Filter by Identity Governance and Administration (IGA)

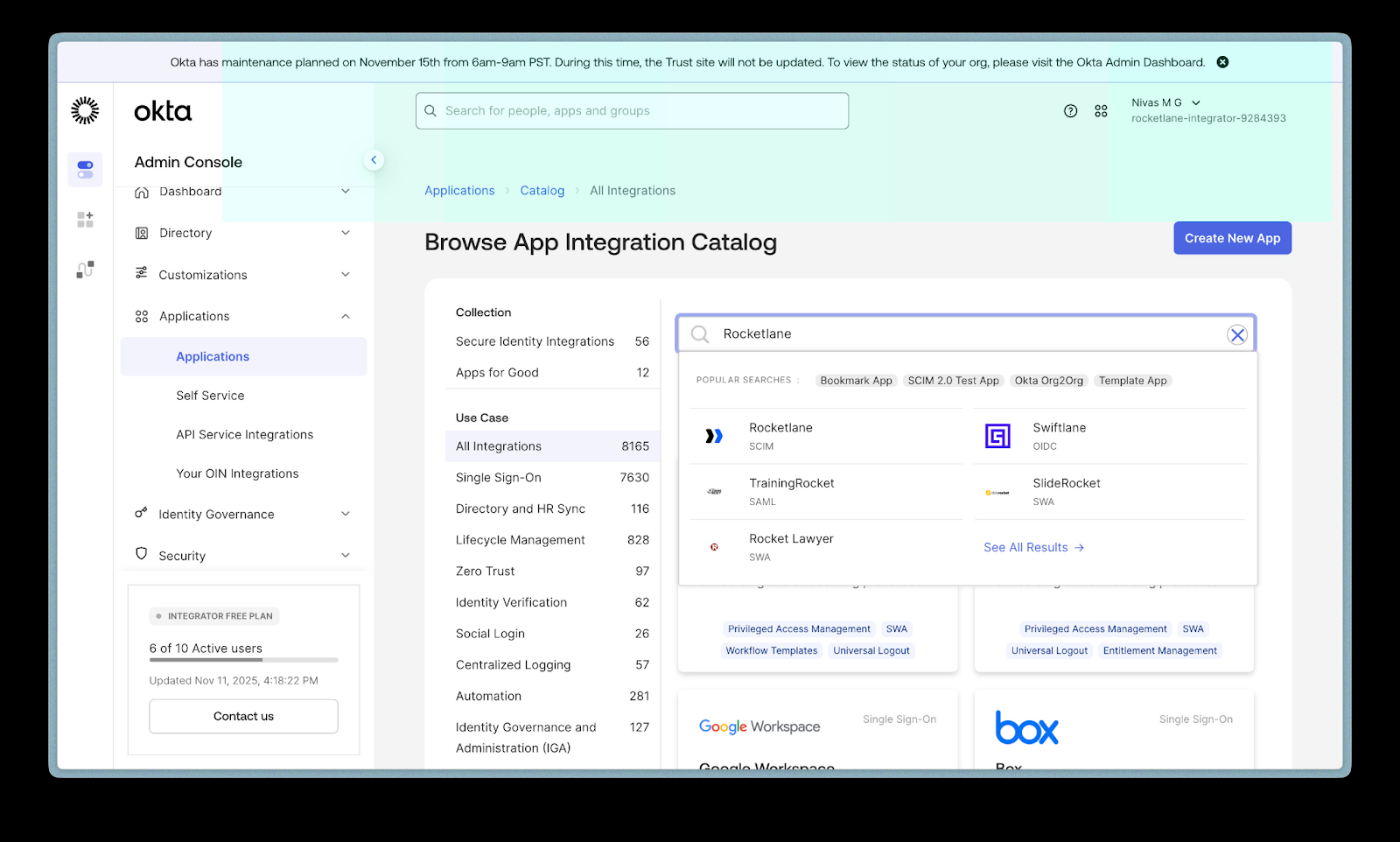coord(552,738)
